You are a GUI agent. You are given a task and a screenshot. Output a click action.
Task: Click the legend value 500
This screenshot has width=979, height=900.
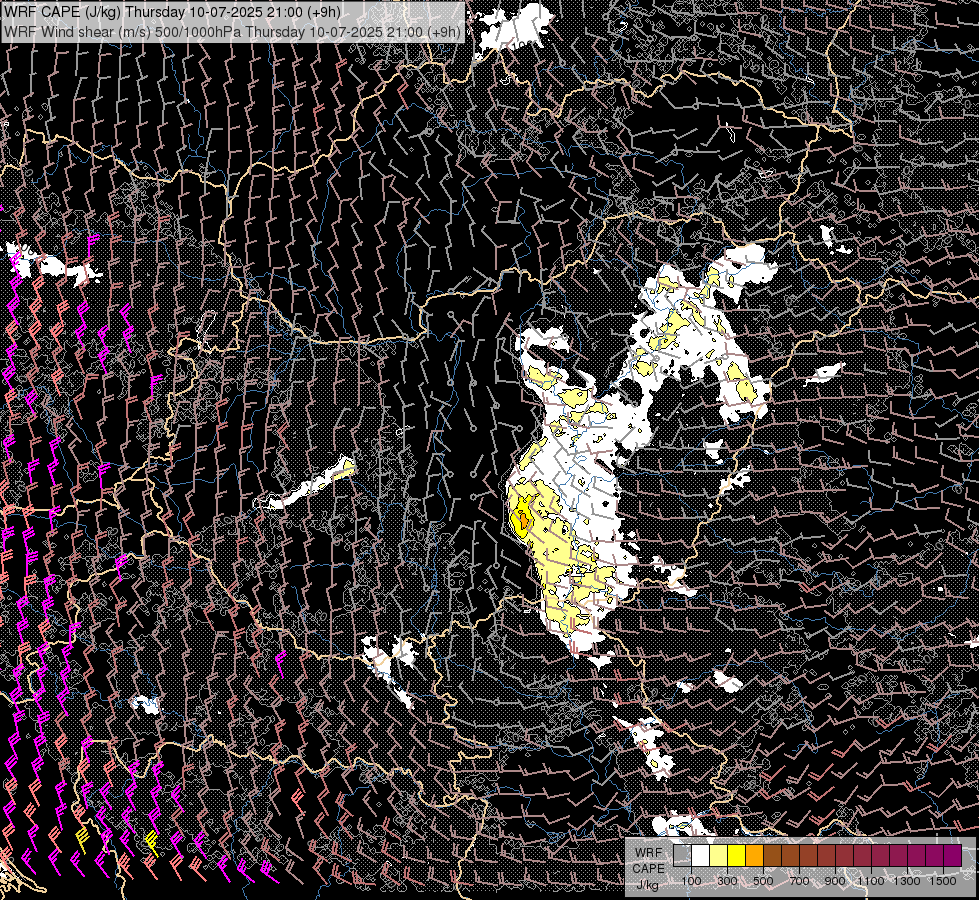[x=763, y=881]
